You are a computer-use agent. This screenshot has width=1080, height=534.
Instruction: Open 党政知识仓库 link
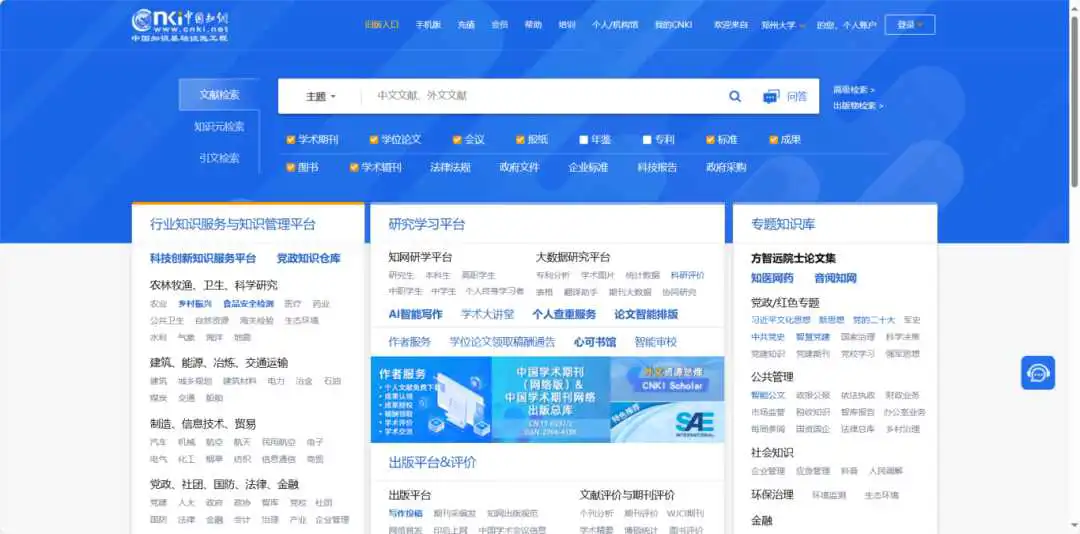pyautogui.click(x=309, y=258)
